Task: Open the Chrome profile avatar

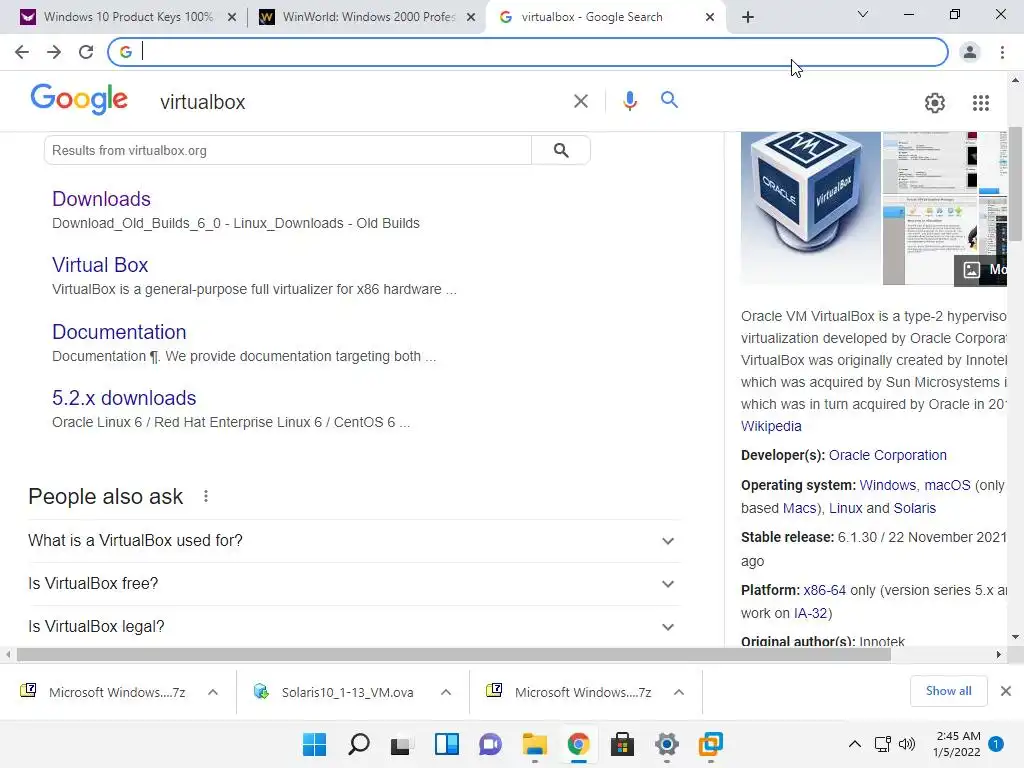Action: [970, 52]
